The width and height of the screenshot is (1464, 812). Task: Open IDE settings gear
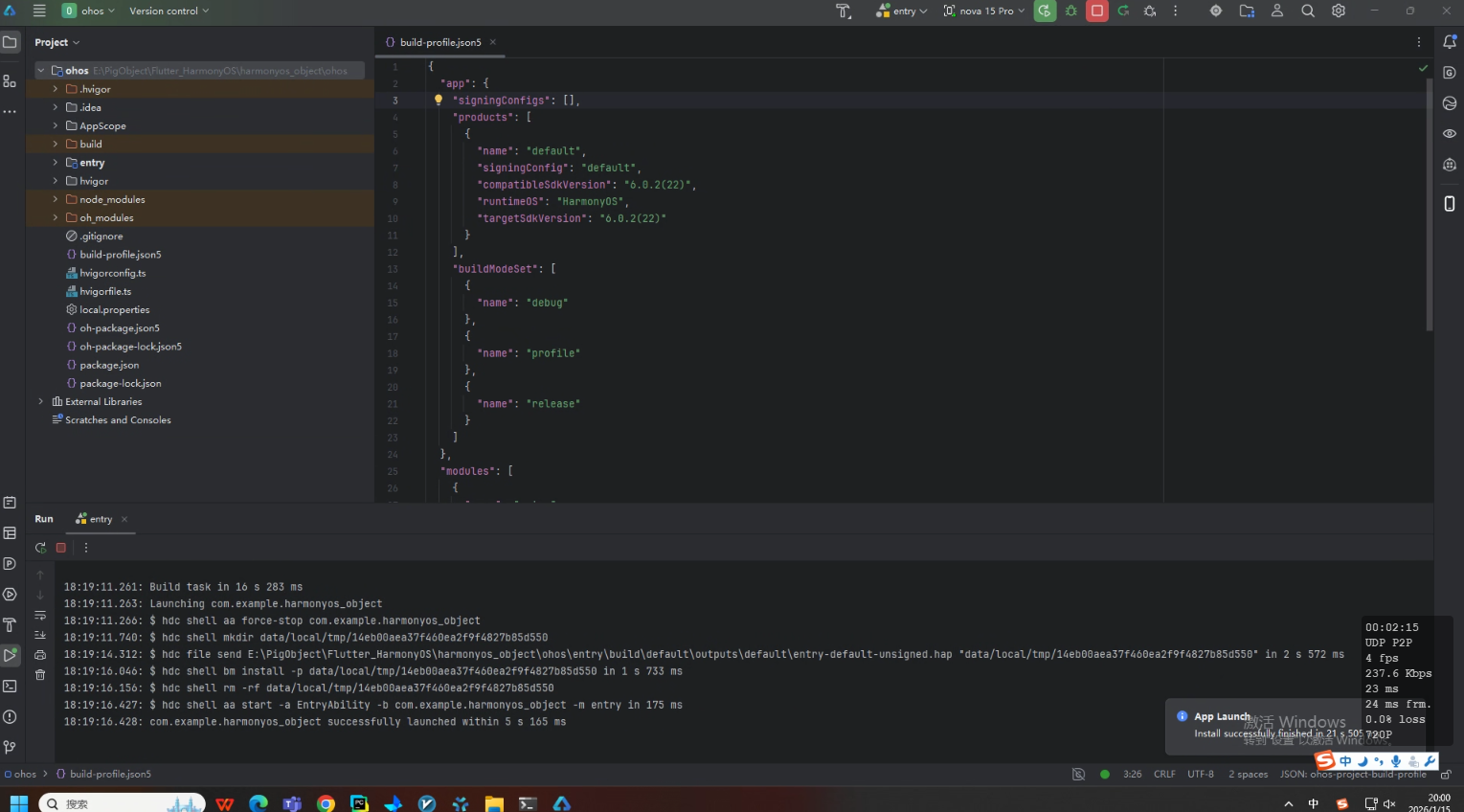click(1339, 11)
